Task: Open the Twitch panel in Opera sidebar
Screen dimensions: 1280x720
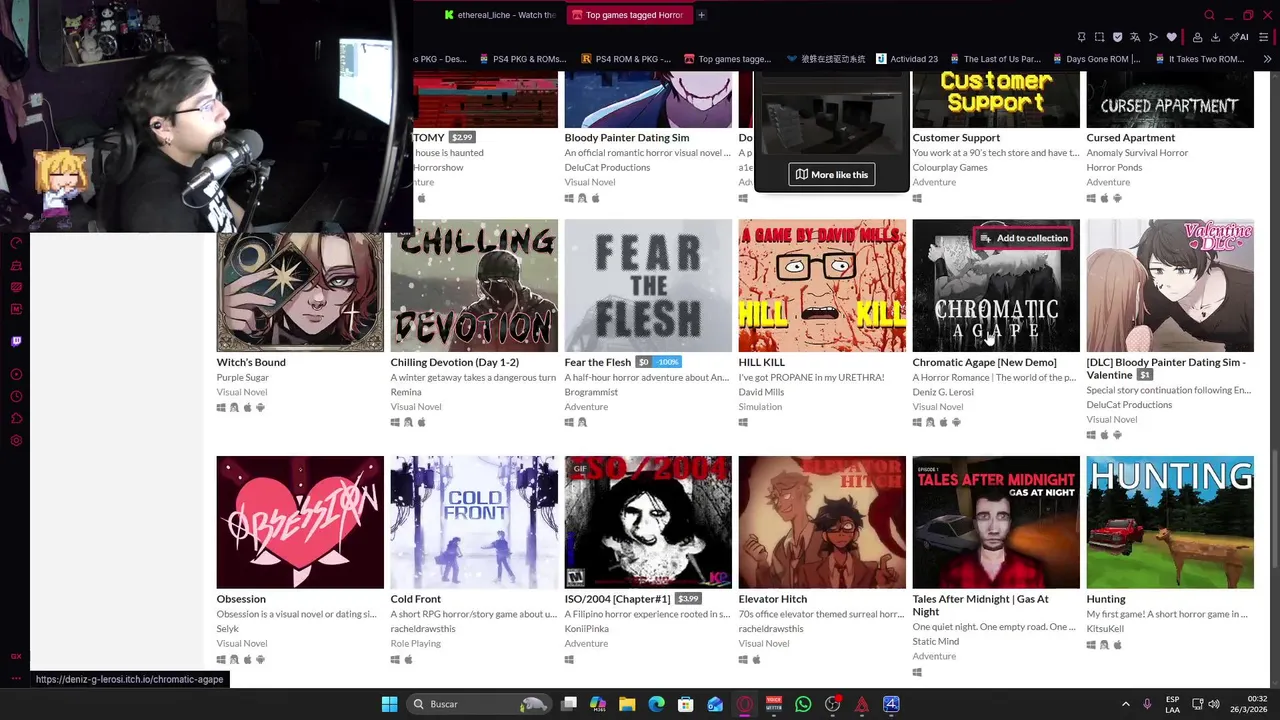Action: tap(16, 341)
